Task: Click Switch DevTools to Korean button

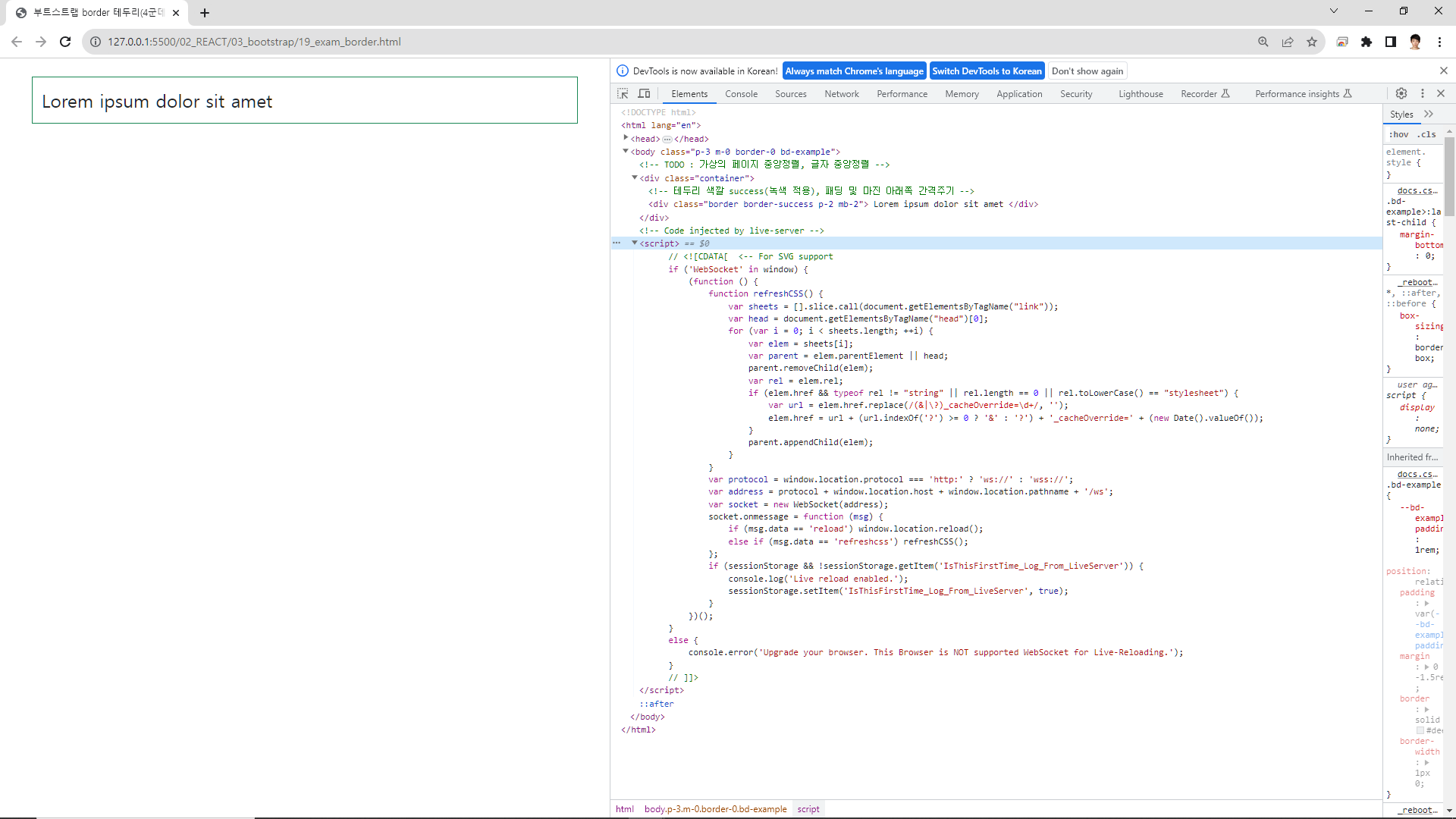Action: [987, 71]
